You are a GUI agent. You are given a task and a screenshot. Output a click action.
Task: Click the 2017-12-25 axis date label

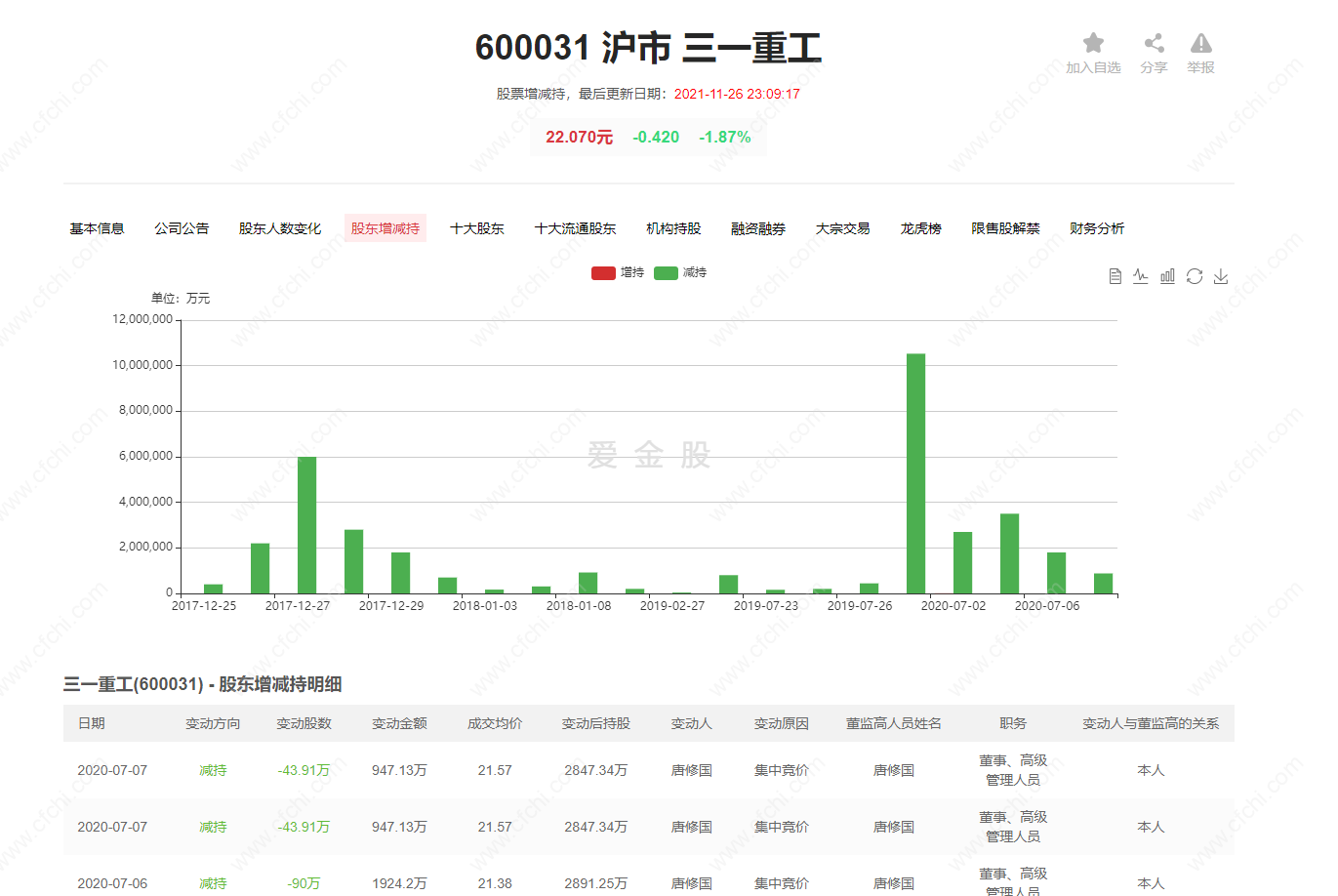[204, 606]
